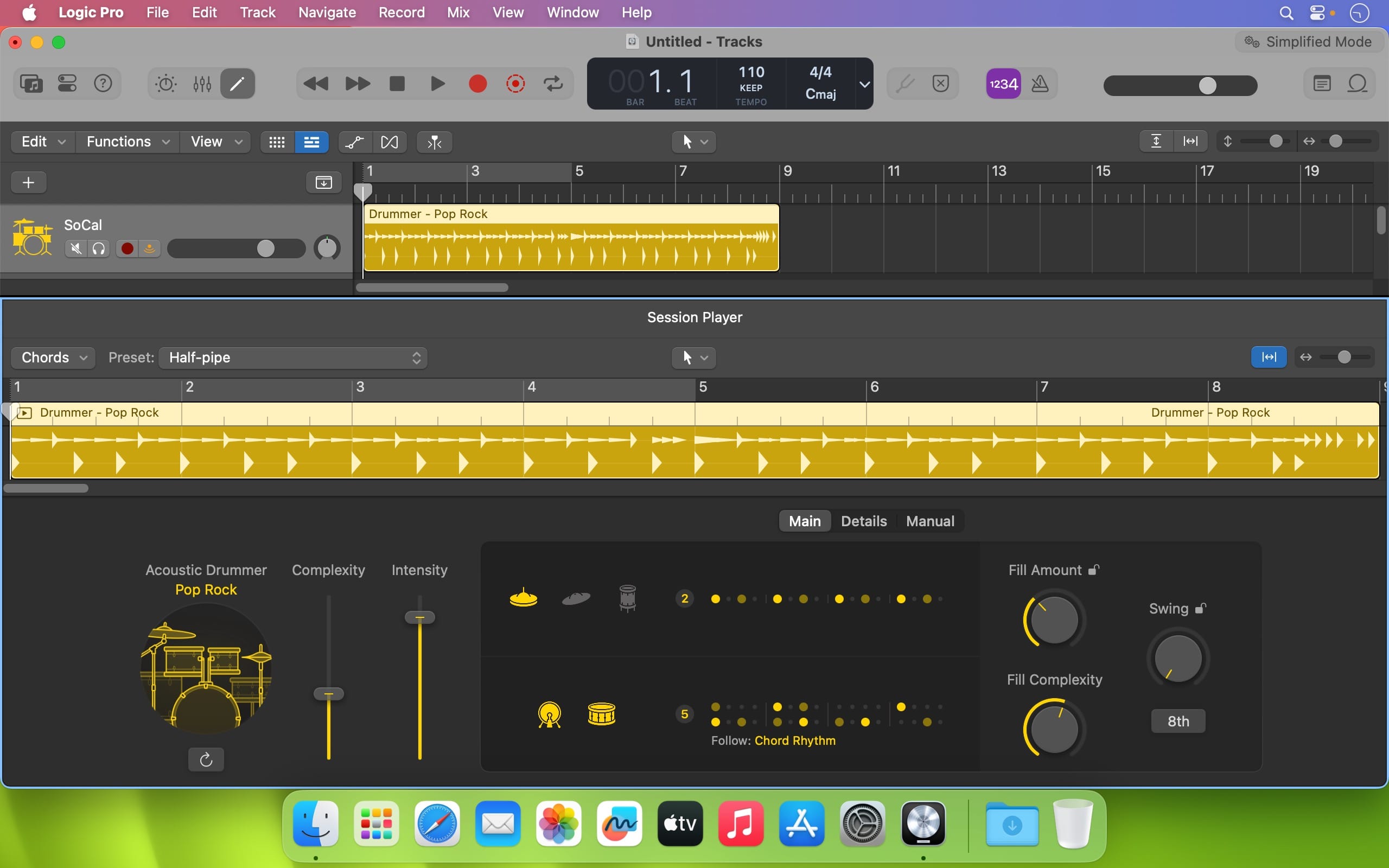Click the SoCal track pan knob
The image size is (1389, 868).
[x=327, y=248]
